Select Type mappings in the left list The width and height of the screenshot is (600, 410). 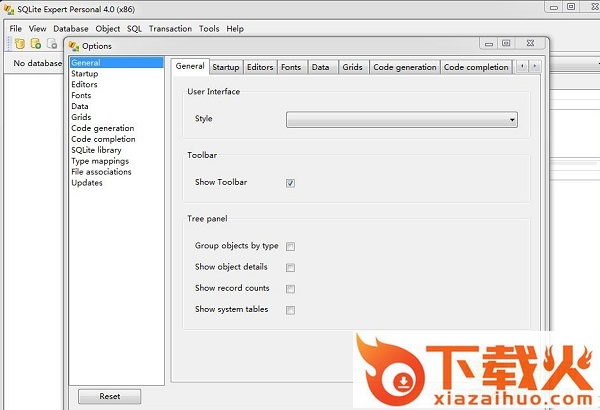point(99,161)
